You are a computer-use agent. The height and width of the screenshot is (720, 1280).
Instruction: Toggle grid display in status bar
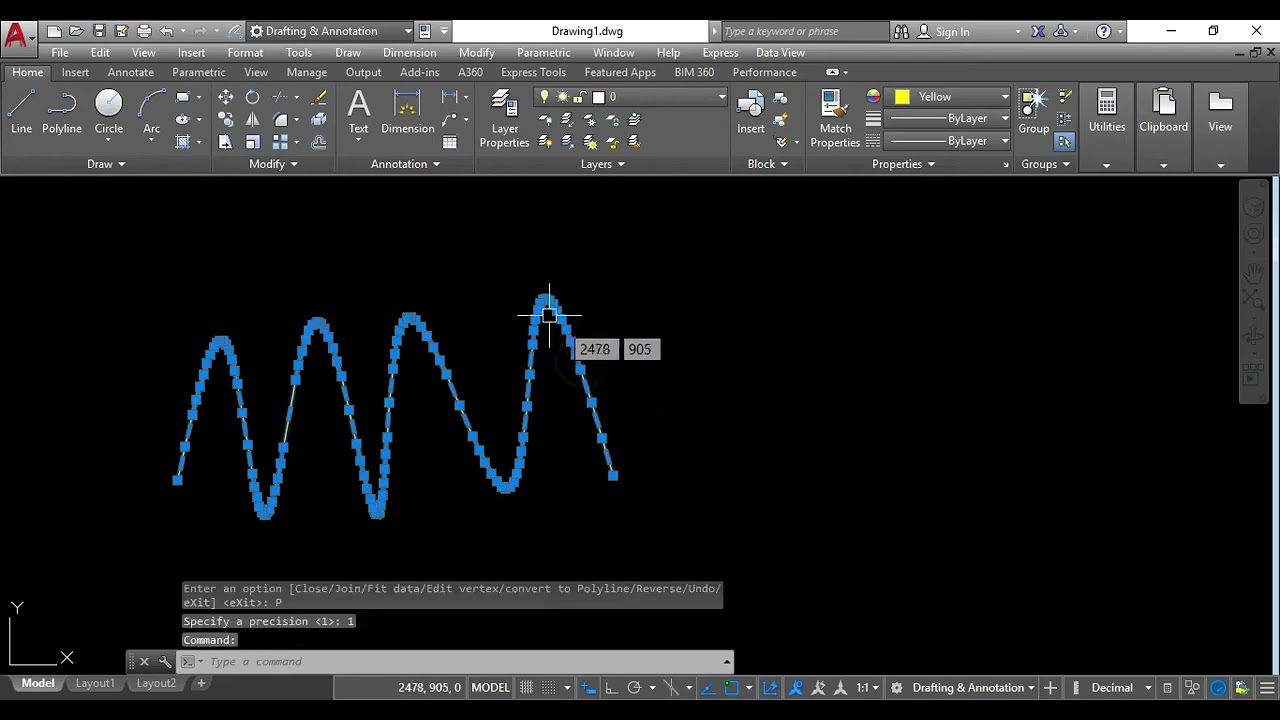[x=527, y=688]
